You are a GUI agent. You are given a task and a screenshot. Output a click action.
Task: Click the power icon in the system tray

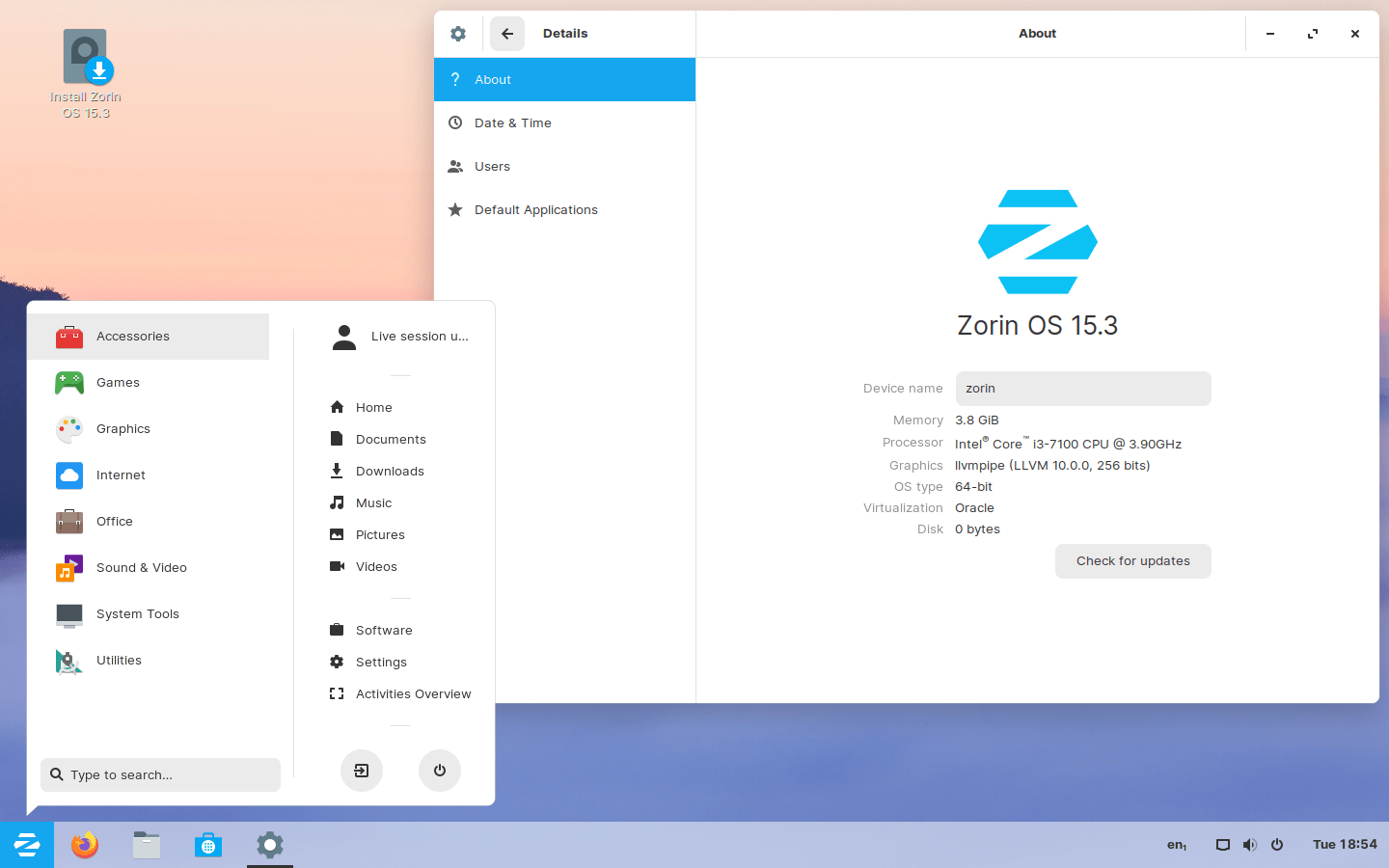(x=1277, y=845)
